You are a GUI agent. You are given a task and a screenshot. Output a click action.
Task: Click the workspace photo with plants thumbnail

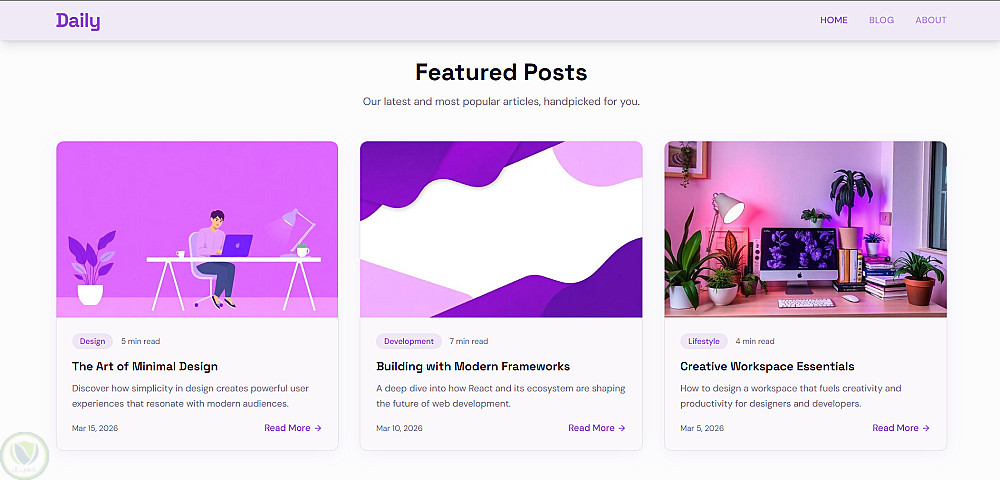(x=805, y=229)
